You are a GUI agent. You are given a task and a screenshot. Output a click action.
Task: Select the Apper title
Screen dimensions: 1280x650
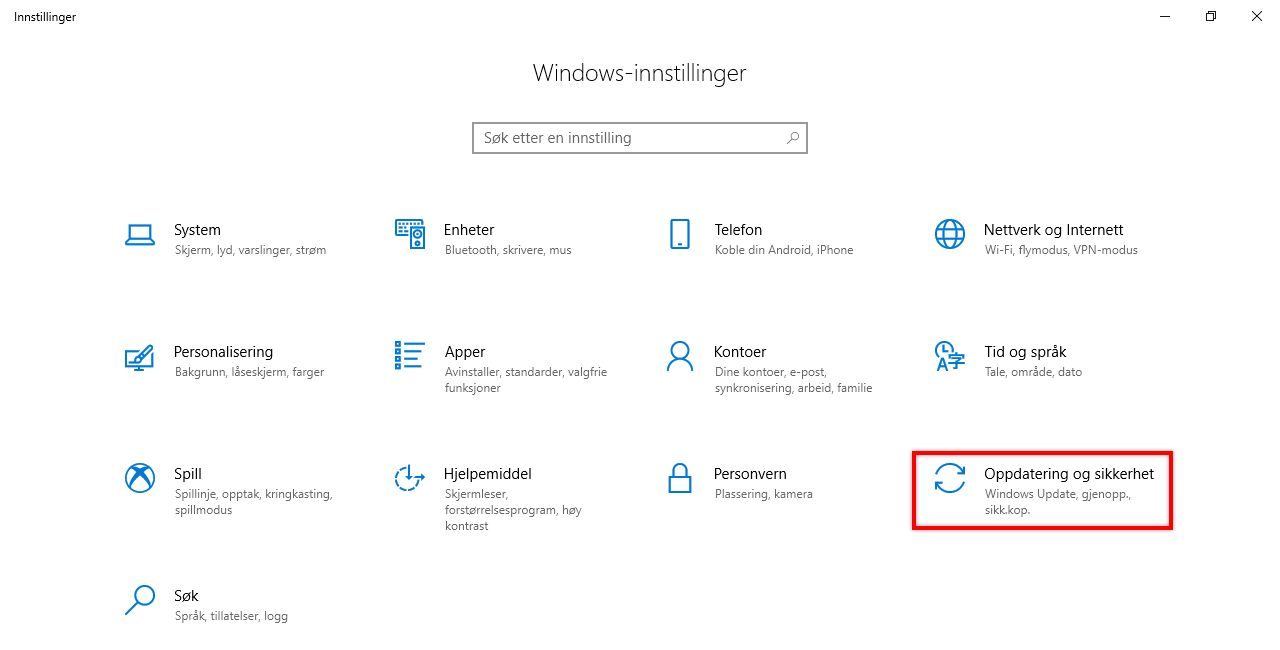[x=465, y=352]
